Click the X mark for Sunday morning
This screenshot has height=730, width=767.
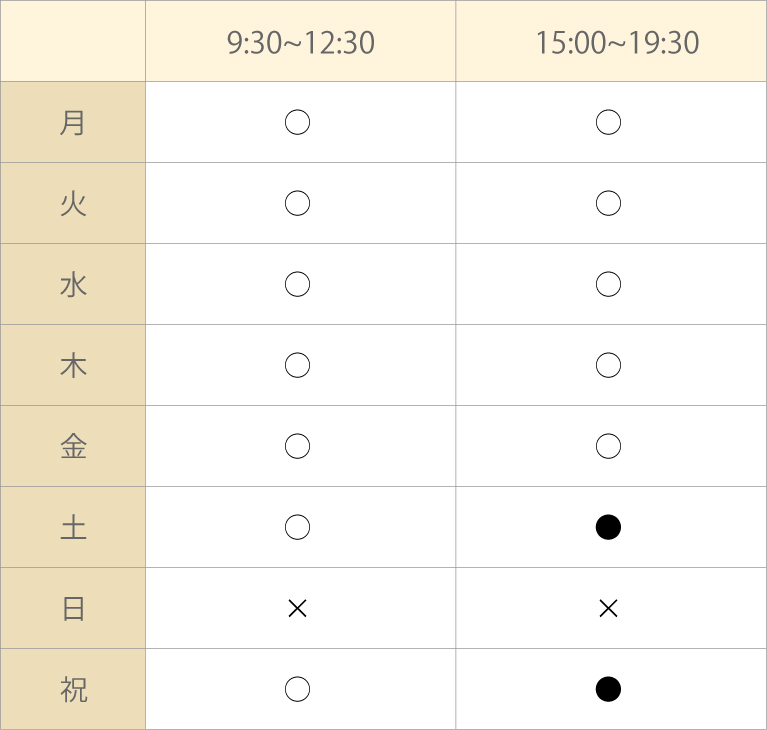[x=297, y=609]
